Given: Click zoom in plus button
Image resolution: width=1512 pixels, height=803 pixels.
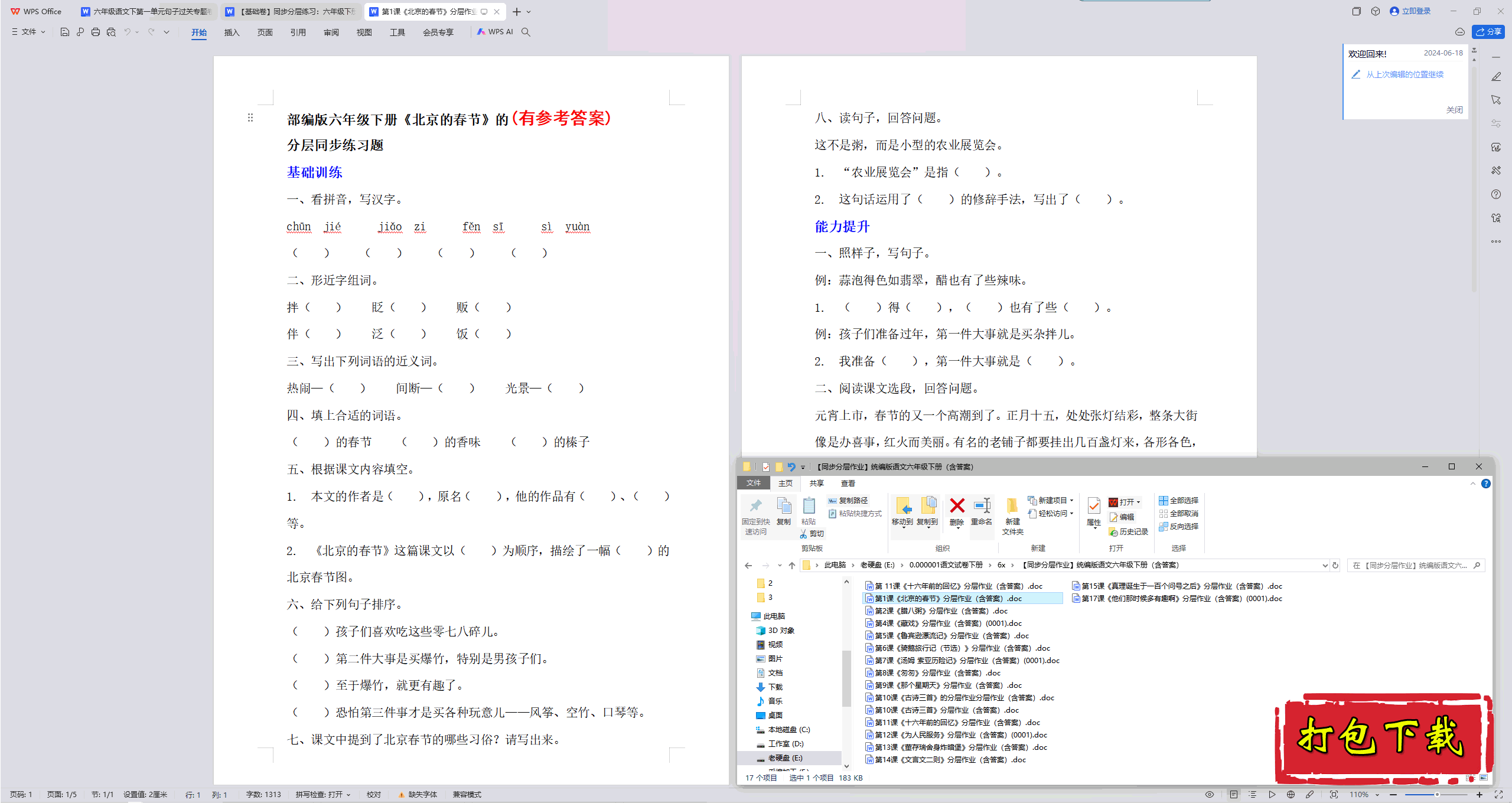Looking at the screenshot, I should pos(1480,795).
